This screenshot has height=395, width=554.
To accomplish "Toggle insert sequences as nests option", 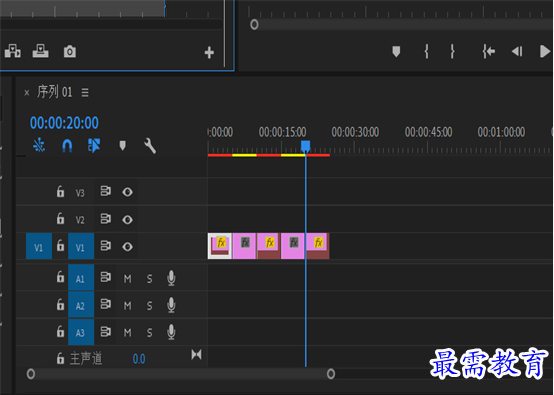I will 39,145.
